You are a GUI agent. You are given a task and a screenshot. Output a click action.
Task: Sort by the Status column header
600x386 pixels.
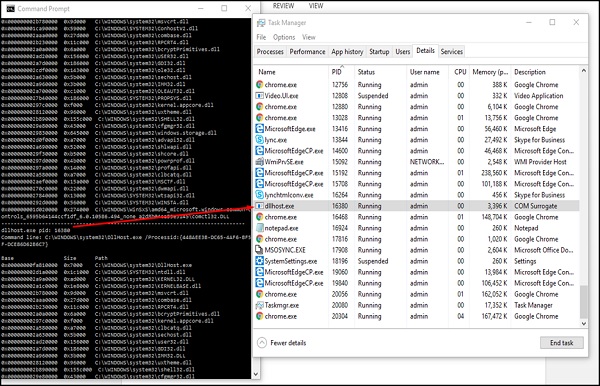tap(366, 72)
